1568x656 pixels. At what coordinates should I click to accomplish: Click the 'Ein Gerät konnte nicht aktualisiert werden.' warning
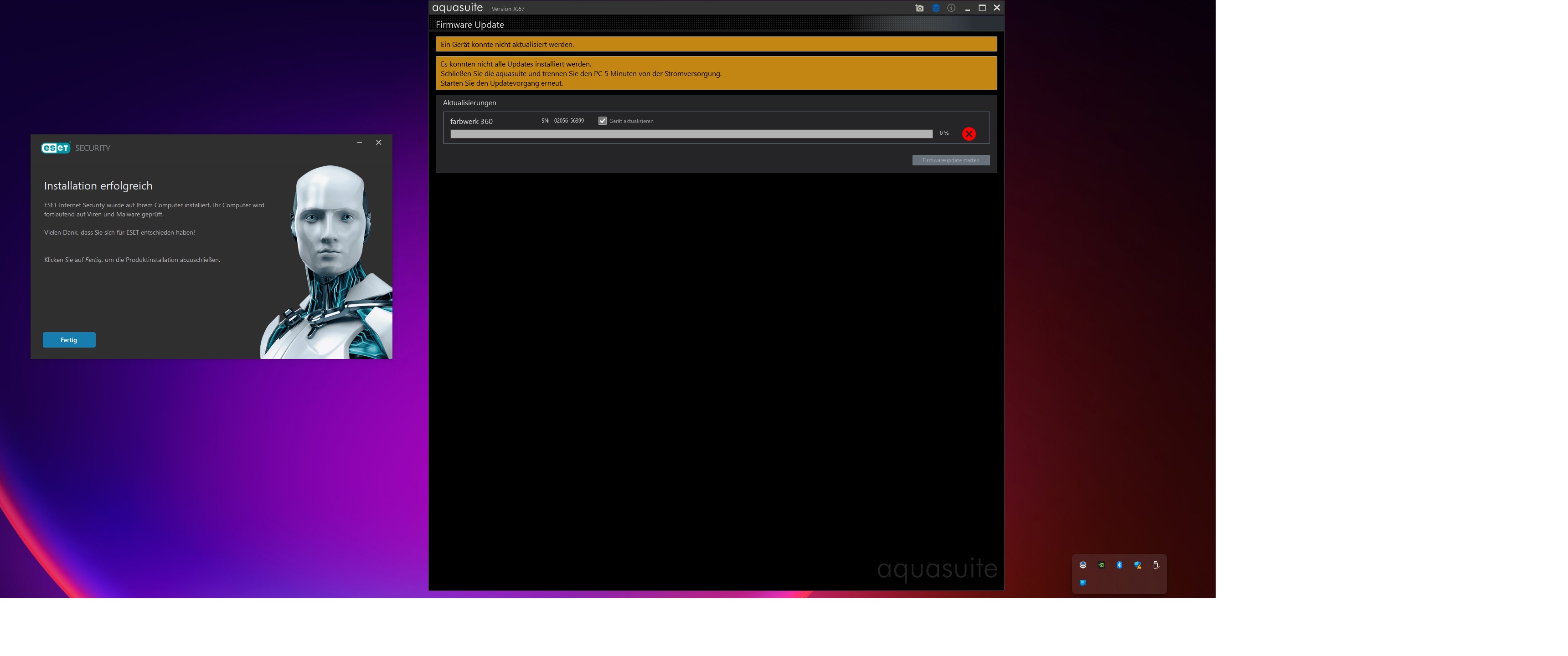point(717,45)
